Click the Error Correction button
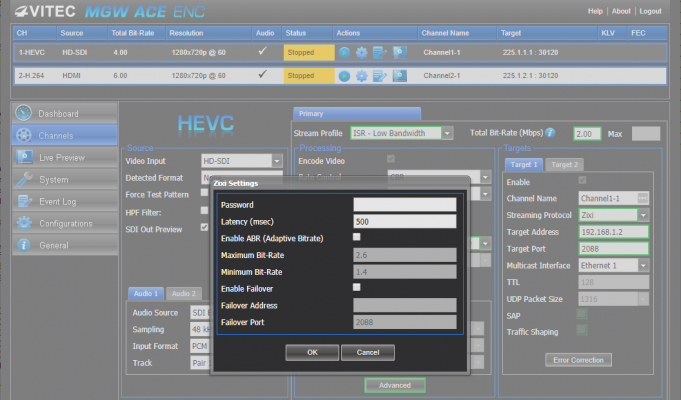Screen dimensions: 681x400 pyautogui.click(x=578, y=360)
